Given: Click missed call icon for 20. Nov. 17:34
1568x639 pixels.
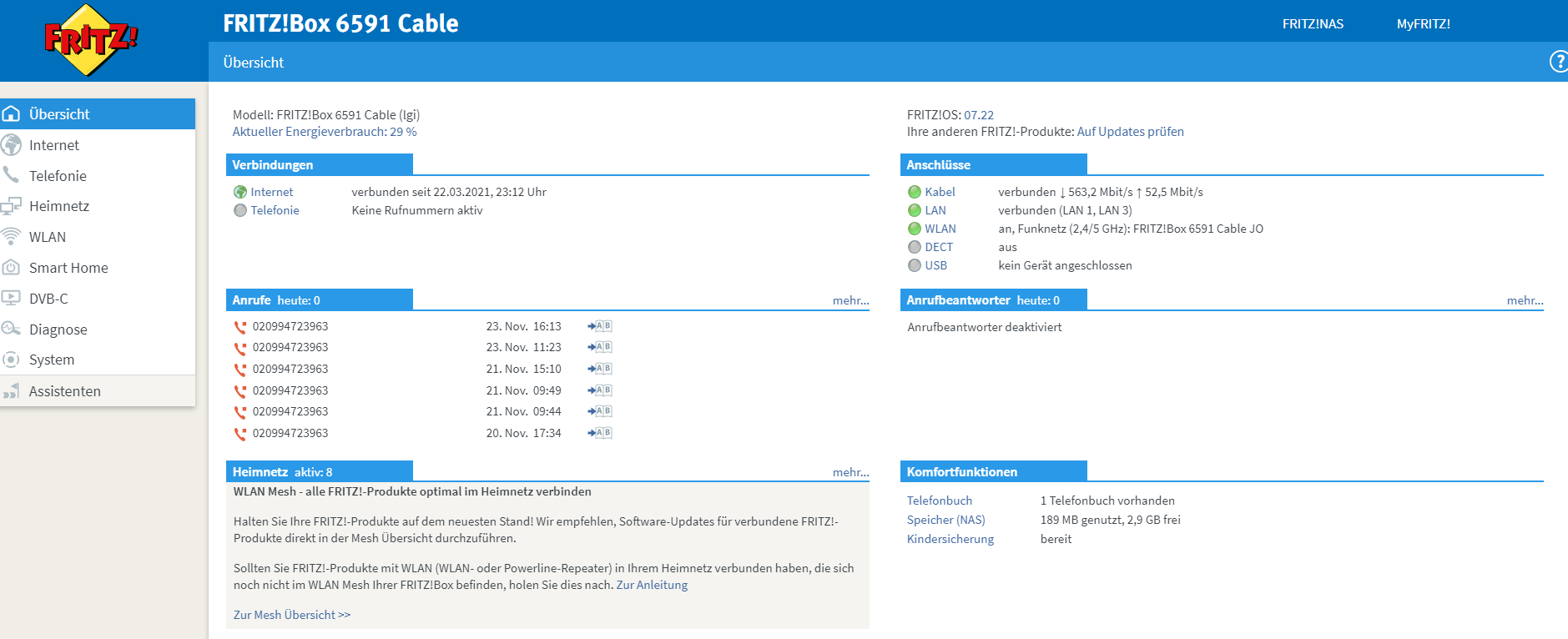Looking at the screenshot, I should pos(240,434).
